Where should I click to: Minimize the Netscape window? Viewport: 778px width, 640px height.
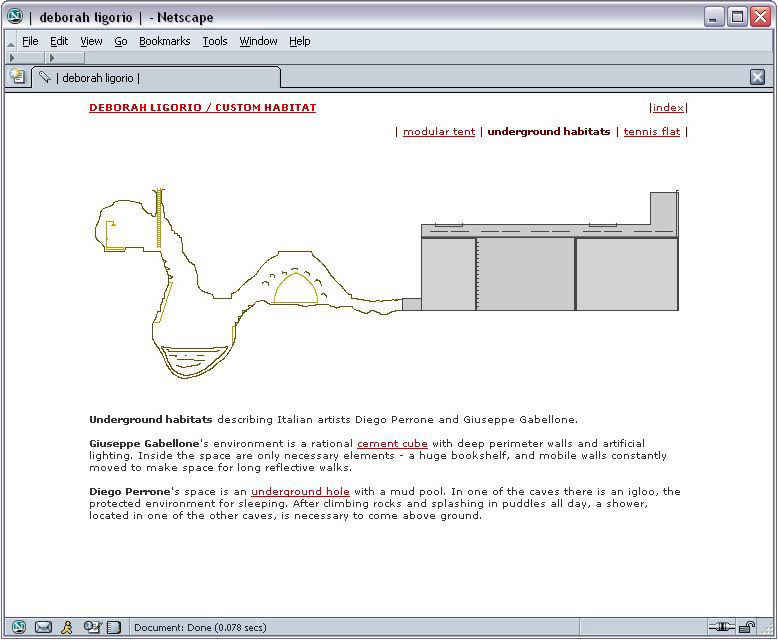tap(713, 17)
